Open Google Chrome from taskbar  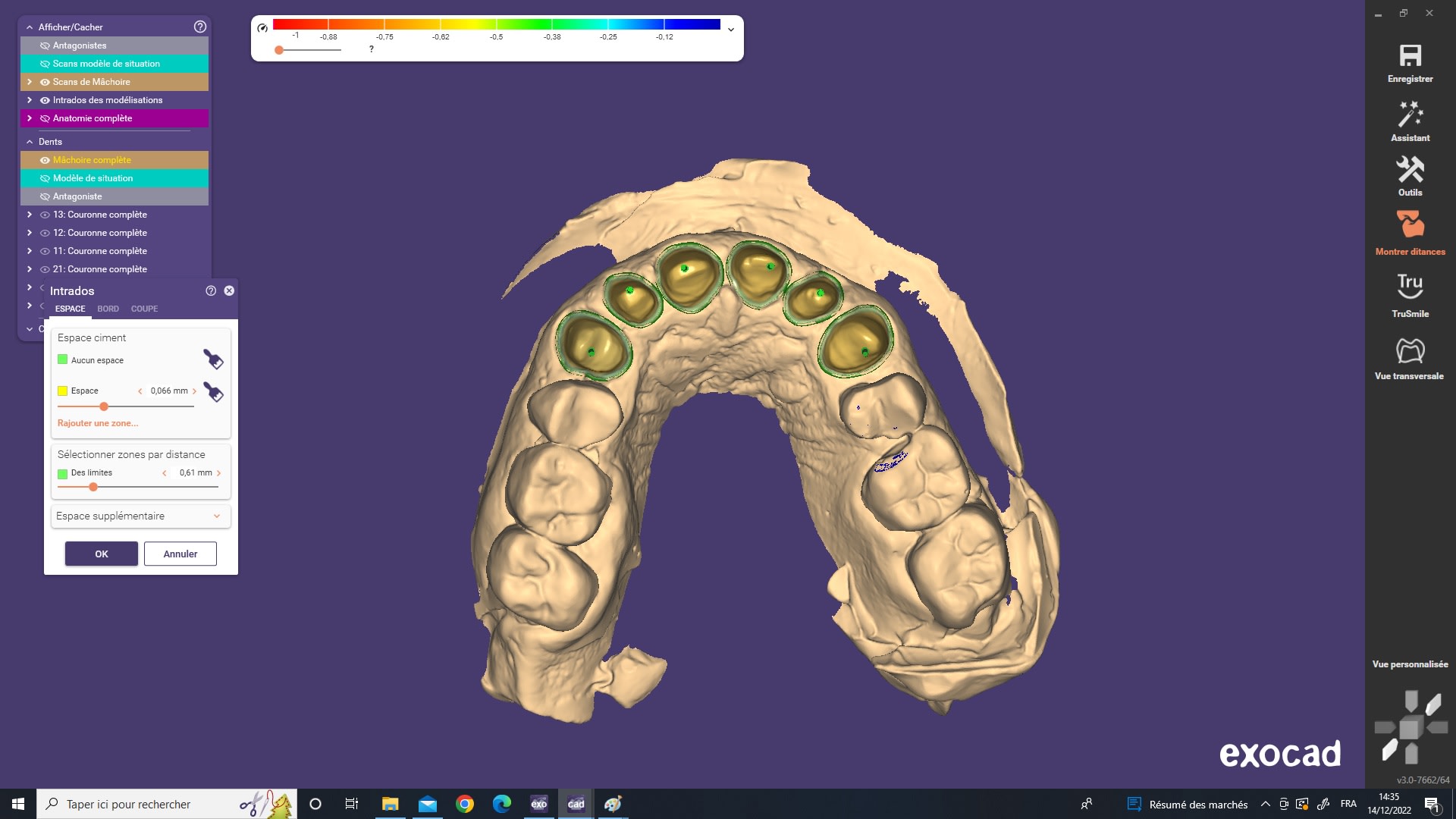465,804
